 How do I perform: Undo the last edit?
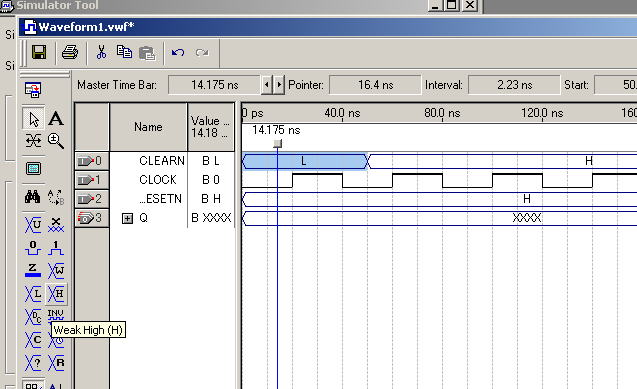tap(178, 53)
